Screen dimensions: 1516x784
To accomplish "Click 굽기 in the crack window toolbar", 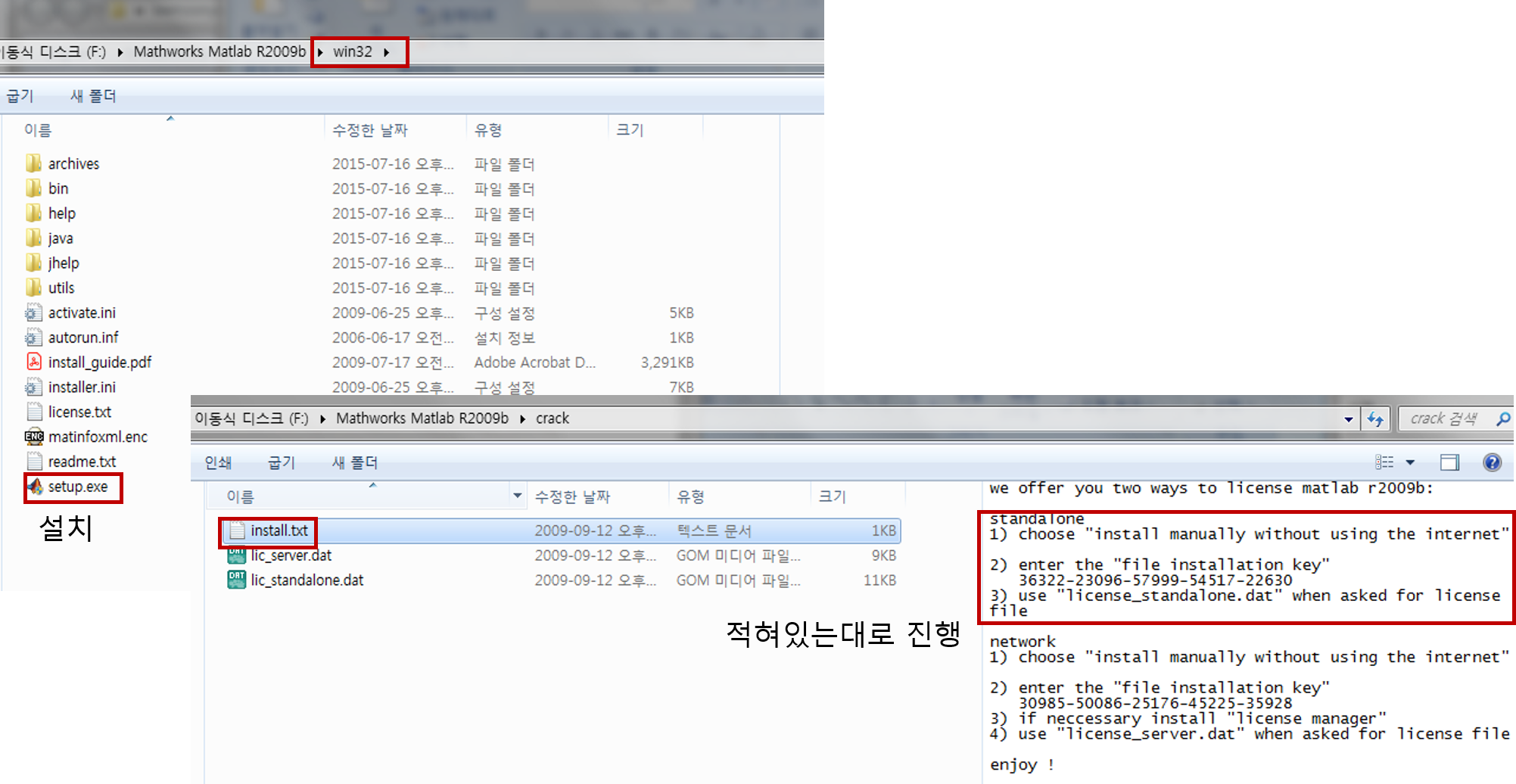I will [x=282, y=462].
